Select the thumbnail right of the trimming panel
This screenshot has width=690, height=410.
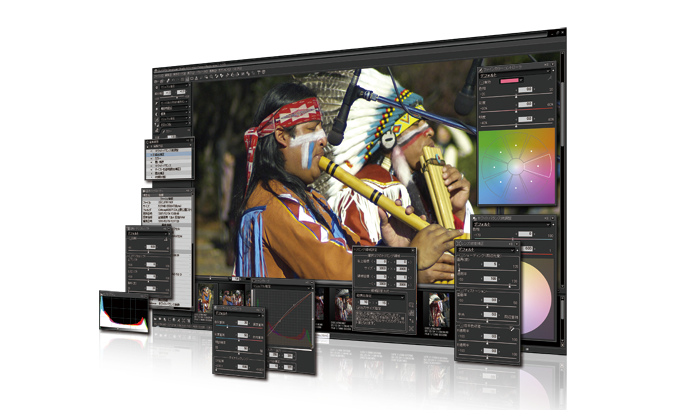tap(438, 311)
